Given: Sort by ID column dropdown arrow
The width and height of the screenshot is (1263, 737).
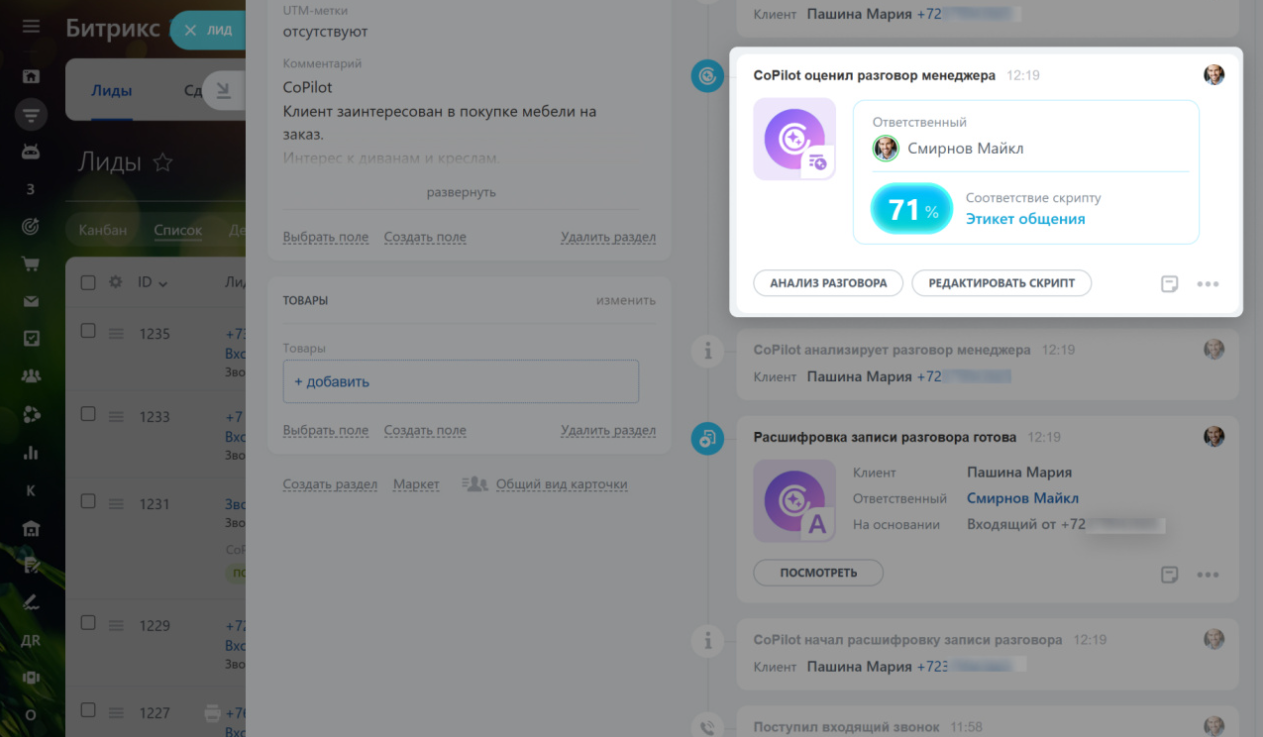Looking at the screenshot, I should coord(163,284).
